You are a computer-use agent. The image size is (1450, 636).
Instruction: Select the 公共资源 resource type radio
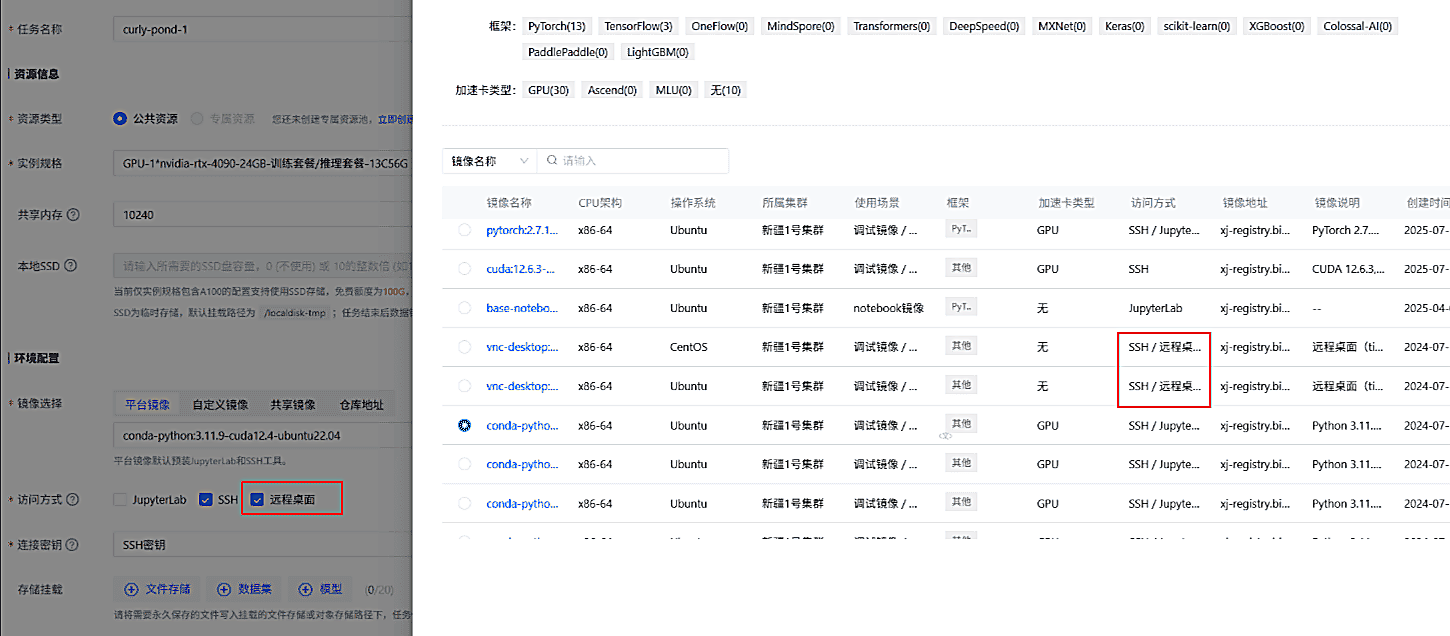pyautogui.click(x=120, y=118)
